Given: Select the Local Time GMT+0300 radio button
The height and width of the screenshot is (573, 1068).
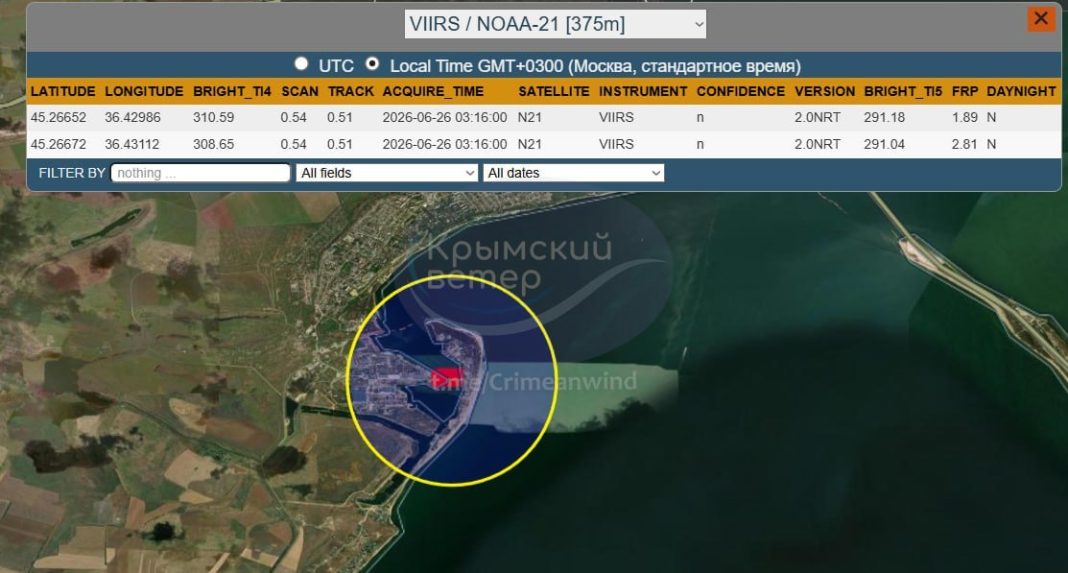Looking at the screenshot, I should click(x=372, y=64).
